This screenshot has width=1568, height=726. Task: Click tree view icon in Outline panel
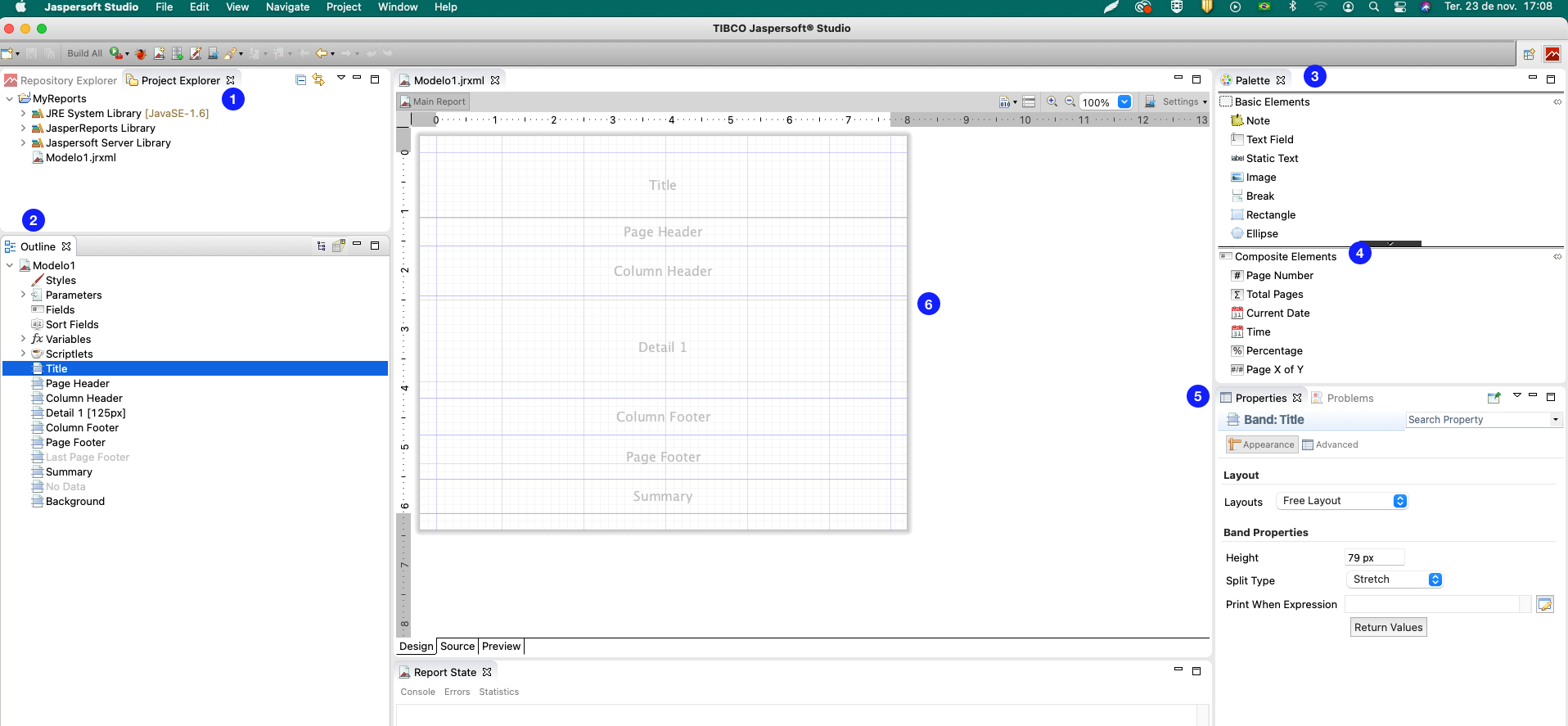[x=321, y=246]
